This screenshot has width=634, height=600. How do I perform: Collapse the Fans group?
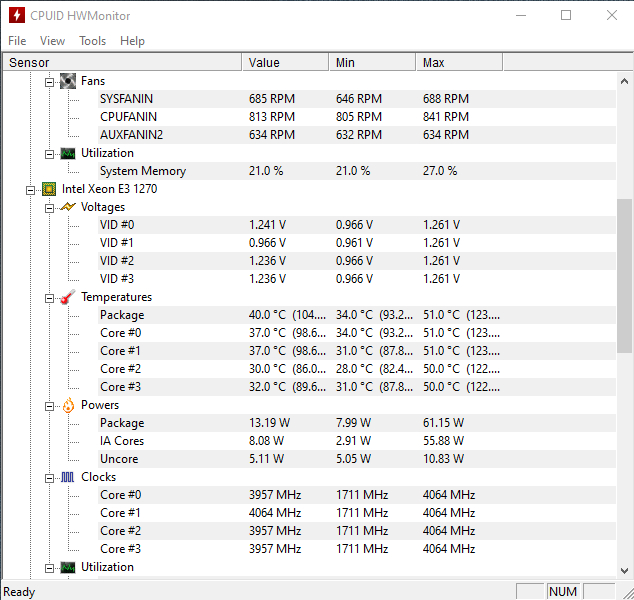49,82
